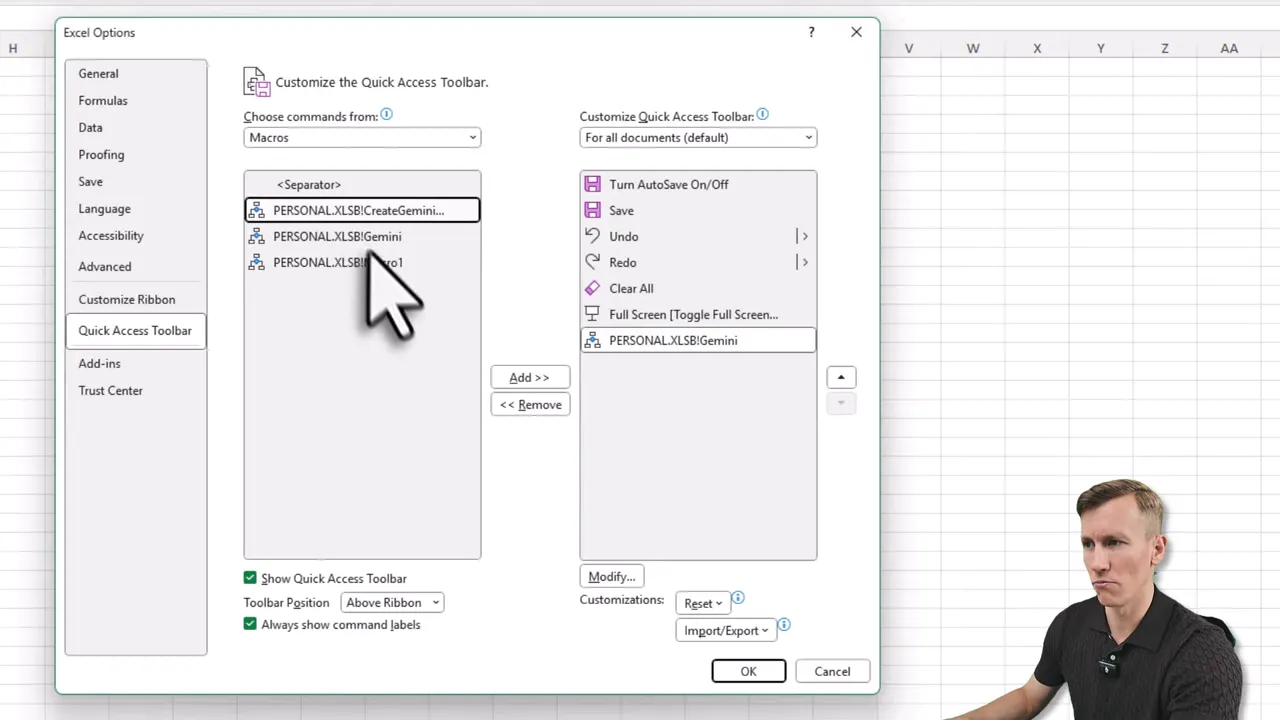The height and width of the screenshot is (720, 1280).
Task: Select Turn AutoSave On/Off entry
Action: (668, 184)
